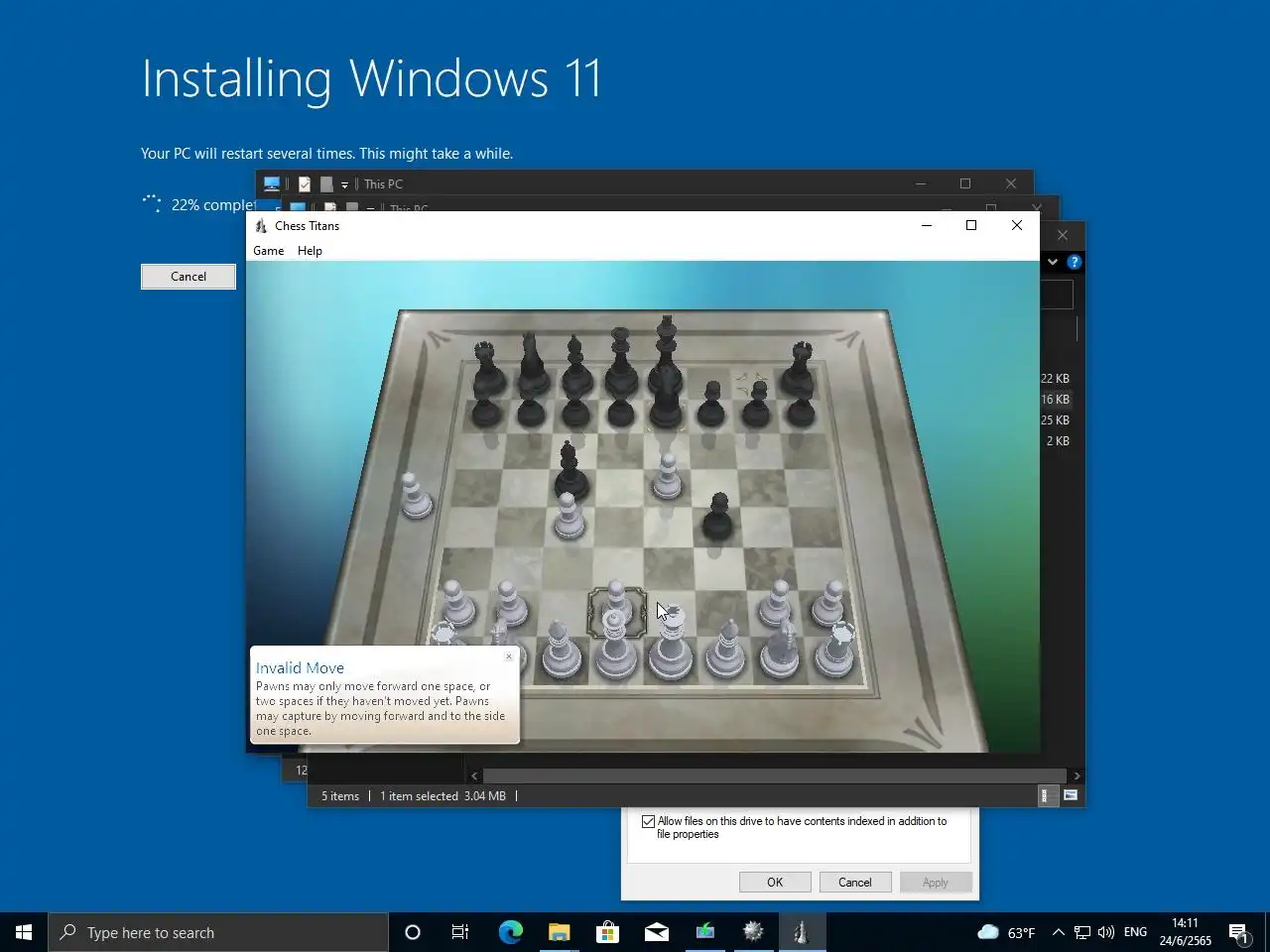This screenshot has width=1270, height=952.
Task: Open the notification center icon
Action: point(1239,932)
